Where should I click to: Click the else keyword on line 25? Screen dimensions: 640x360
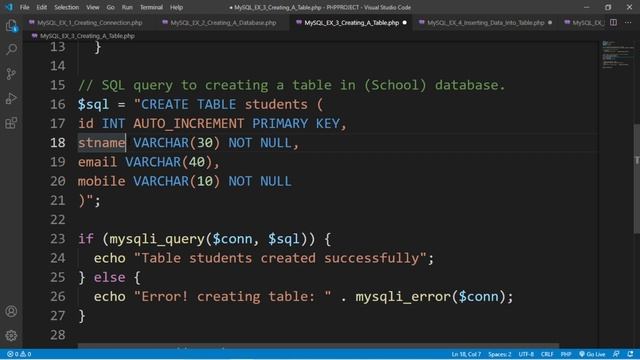[109, 277]
